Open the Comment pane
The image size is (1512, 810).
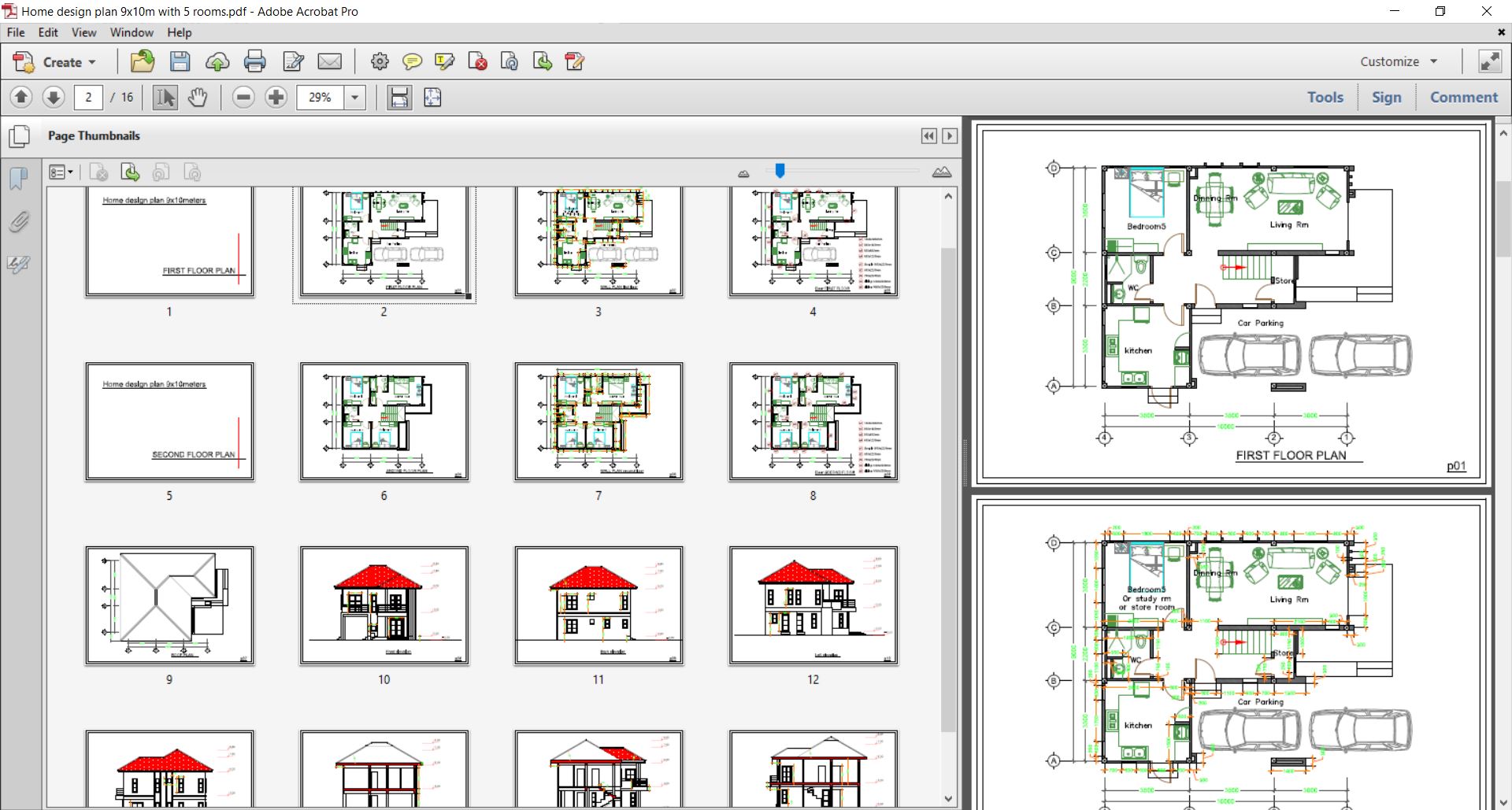pos(1464,97)
